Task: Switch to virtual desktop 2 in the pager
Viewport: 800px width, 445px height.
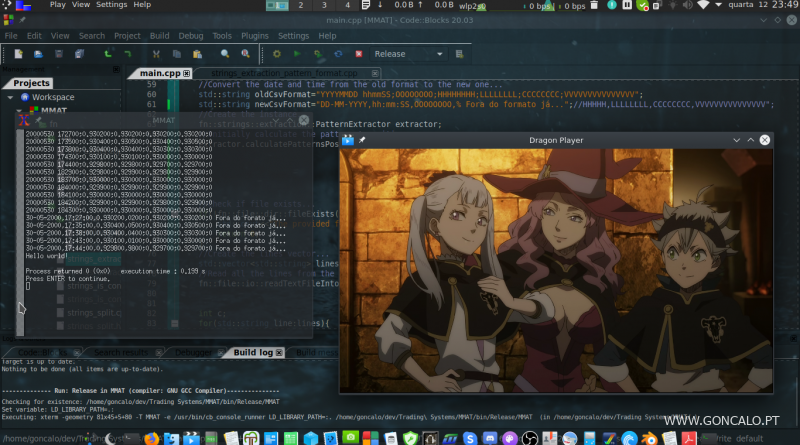Action: coord(301,5)
